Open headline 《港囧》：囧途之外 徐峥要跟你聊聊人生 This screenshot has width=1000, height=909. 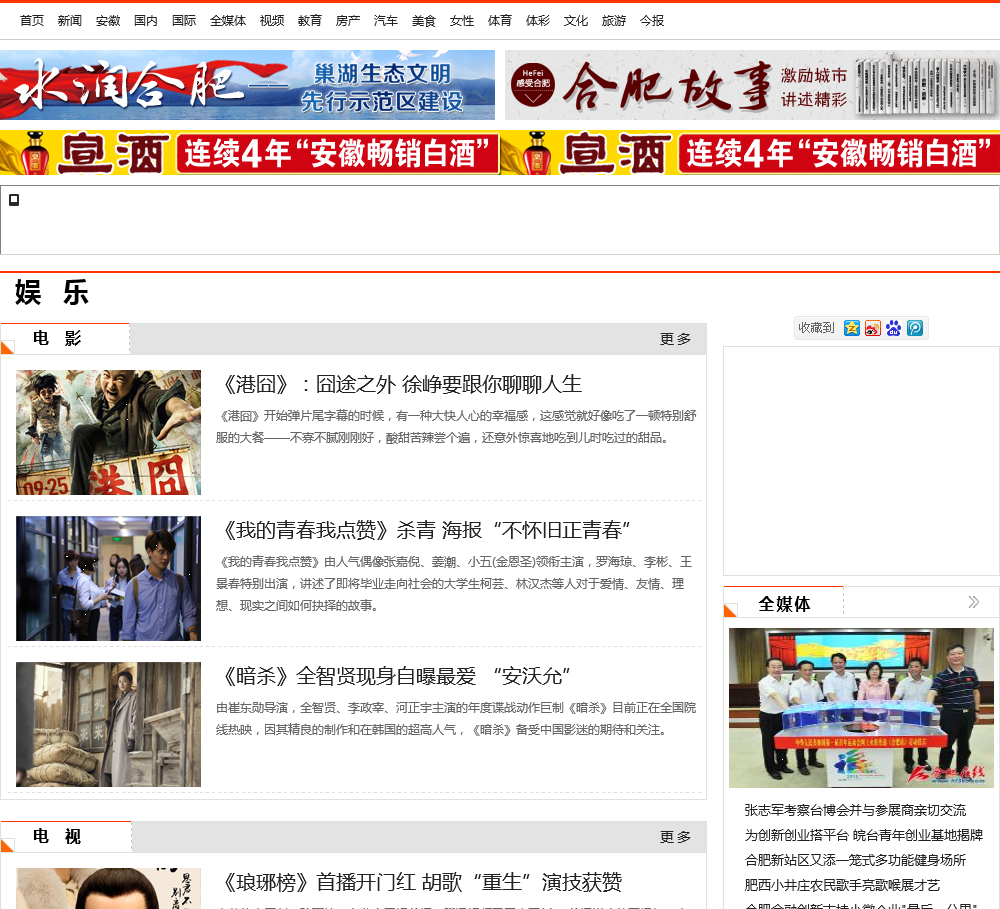pos(401,384)
